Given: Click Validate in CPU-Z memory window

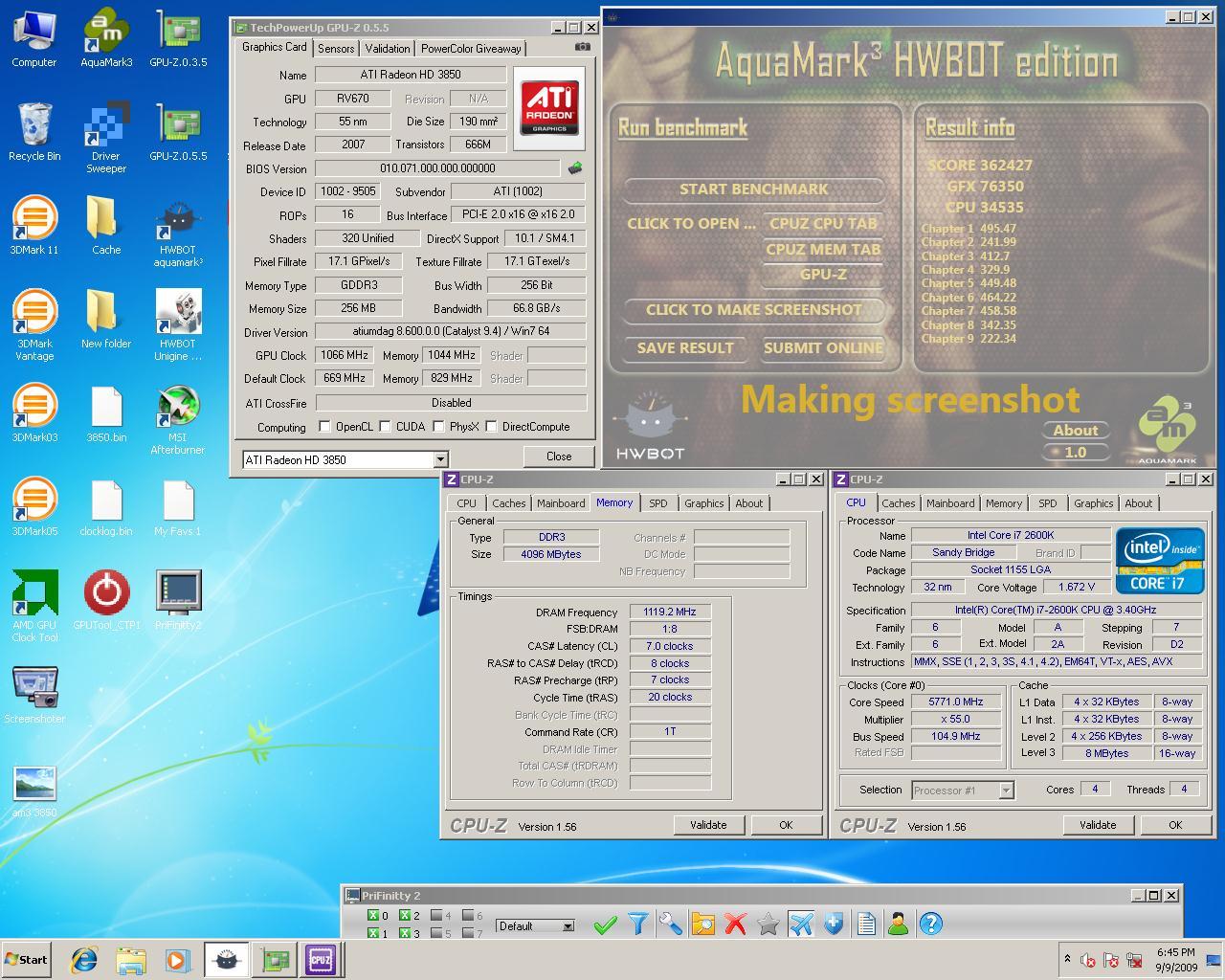Looking at the screenshot, I should (x=708, y=825).
